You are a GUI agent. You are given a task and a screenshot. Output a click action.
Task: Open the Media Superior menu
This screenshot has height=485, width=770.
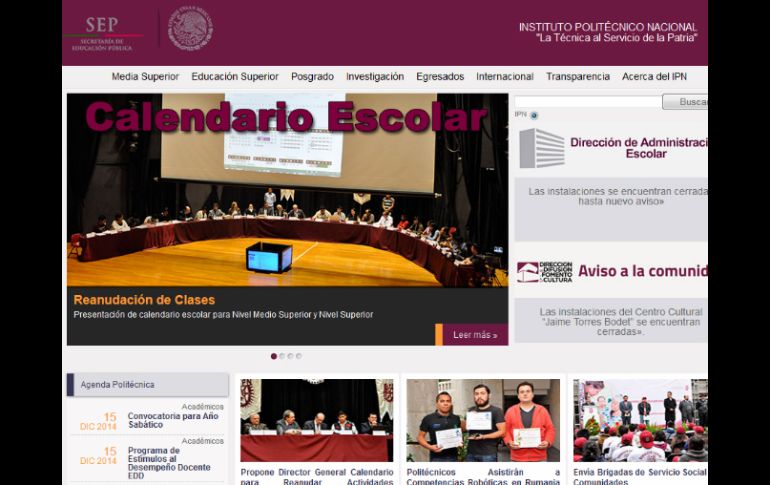tap(145, 77)
